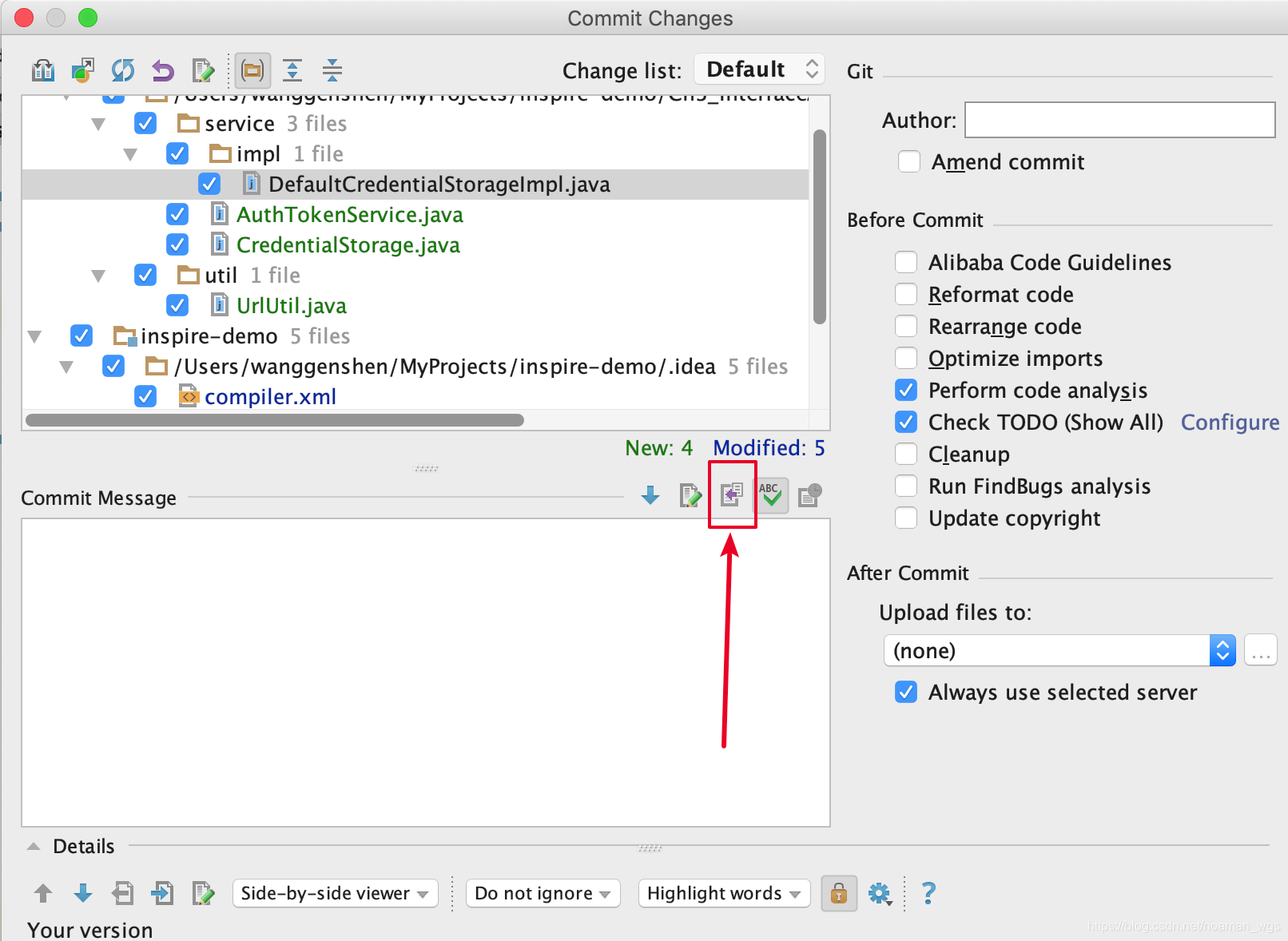The height and width of the screenshot is (941, 1288).
Task: Collapse the service folder node
Action: pyautogui.click(x=98, y=124)
